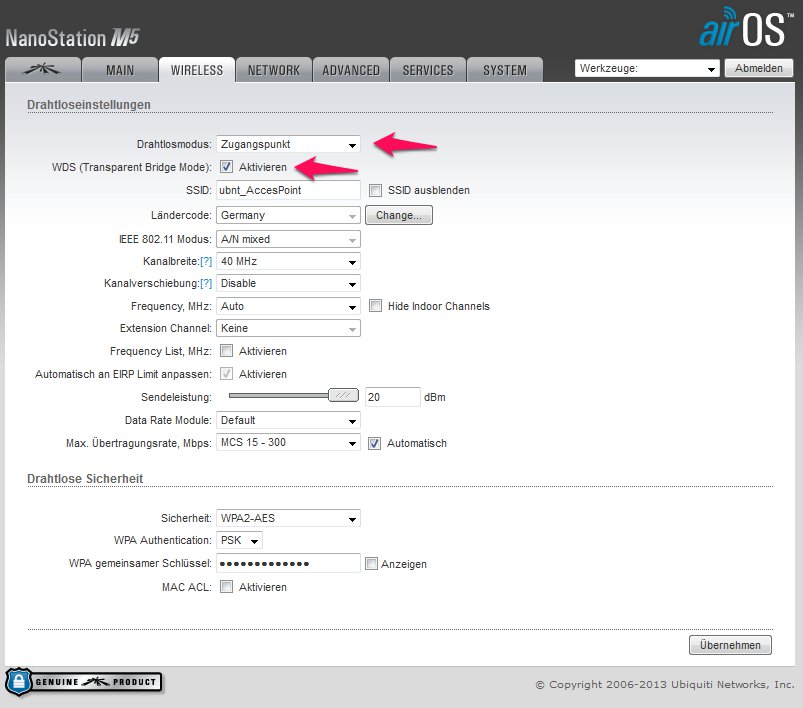
Task: Click the Sendeleistung dBm value field
Action: tap(393, 397)
